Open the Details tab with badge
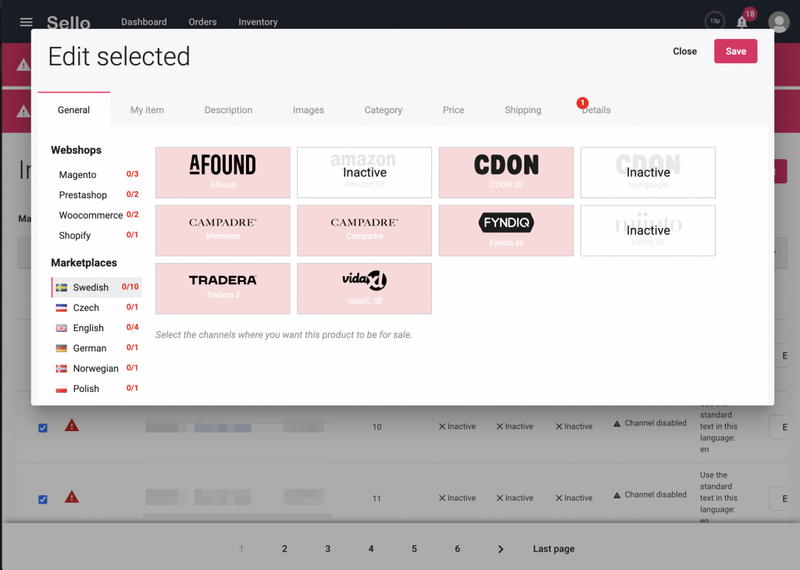 [x=596, y=110]
